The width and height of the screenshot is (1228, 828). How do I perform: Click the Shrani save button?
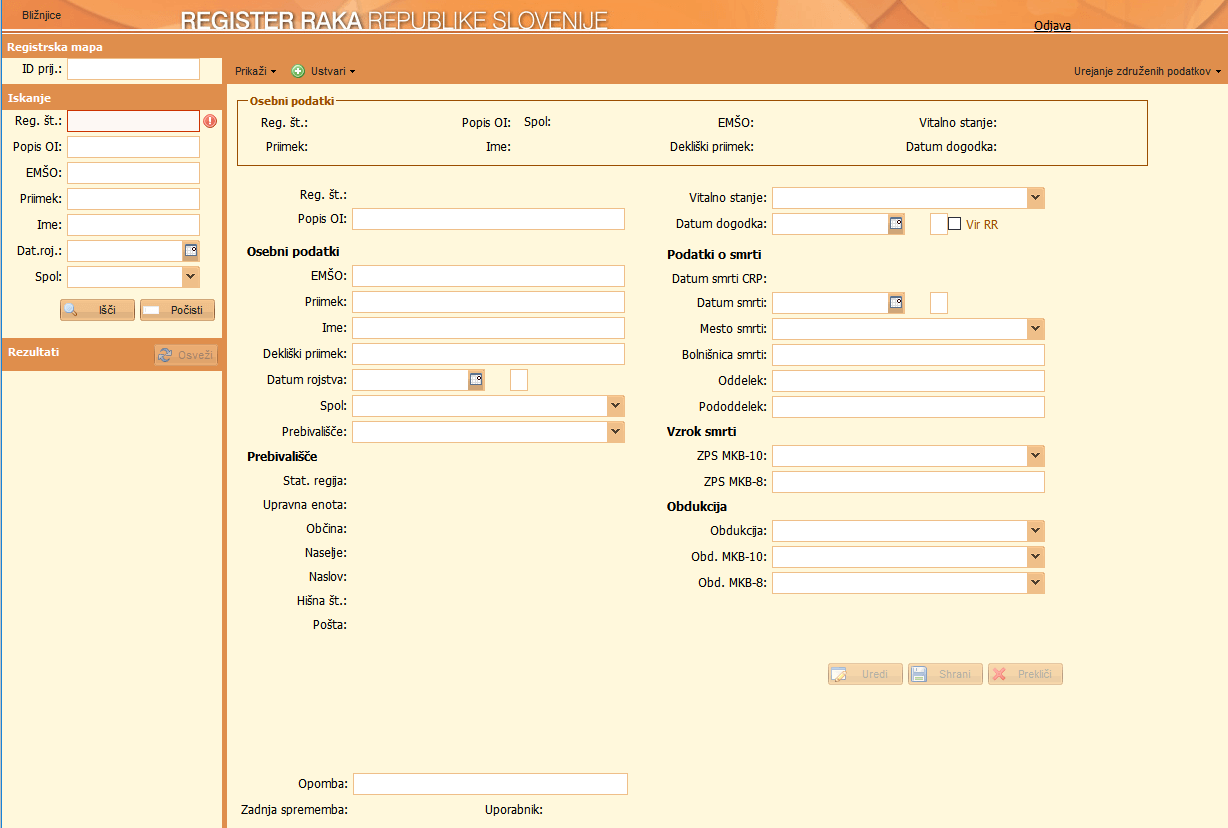tap(945, 675)
